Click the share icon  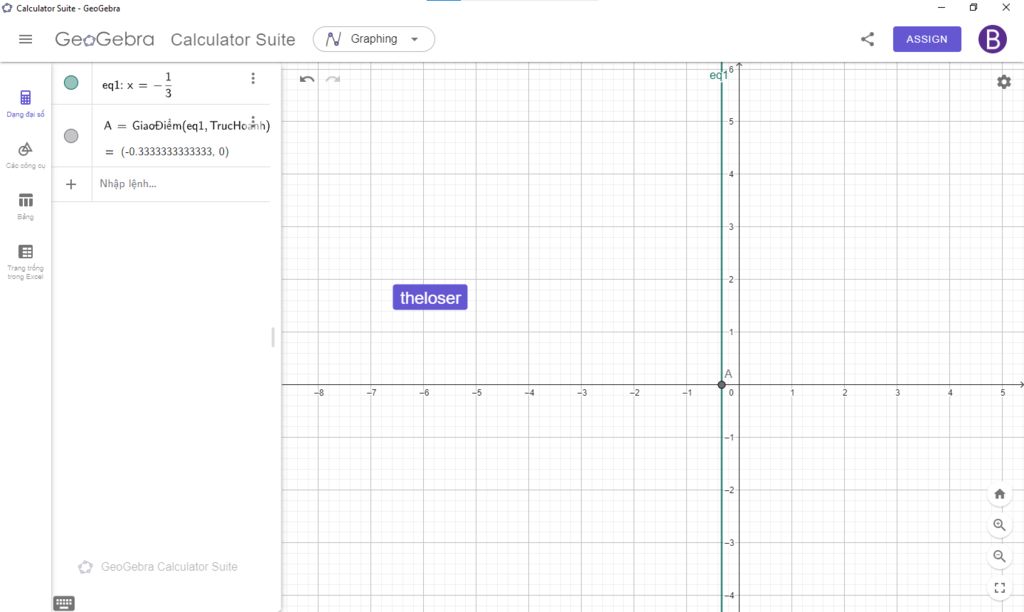point(867,39)
